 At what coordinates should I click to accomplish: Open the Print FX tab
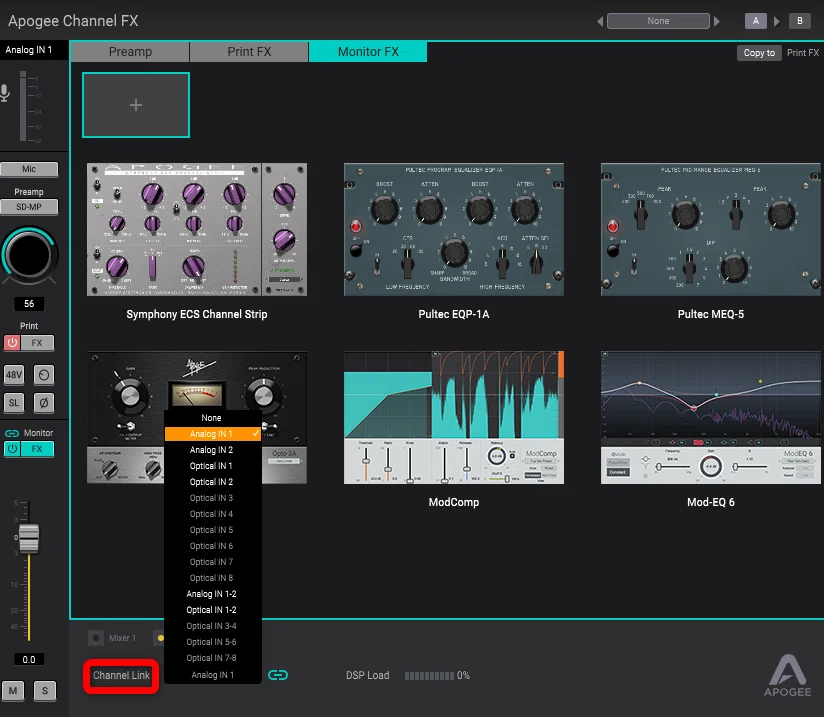click(x=249, y=52)
